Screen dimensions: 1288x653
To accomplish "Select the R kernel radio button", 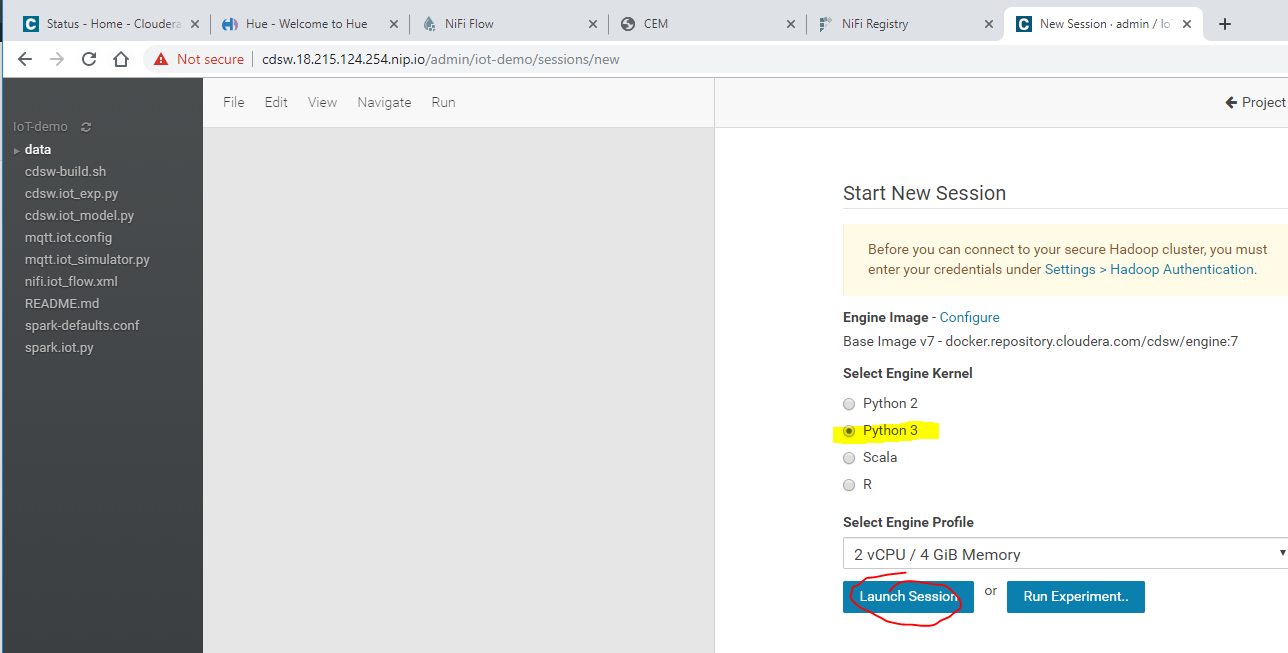I will click(849, 485).
